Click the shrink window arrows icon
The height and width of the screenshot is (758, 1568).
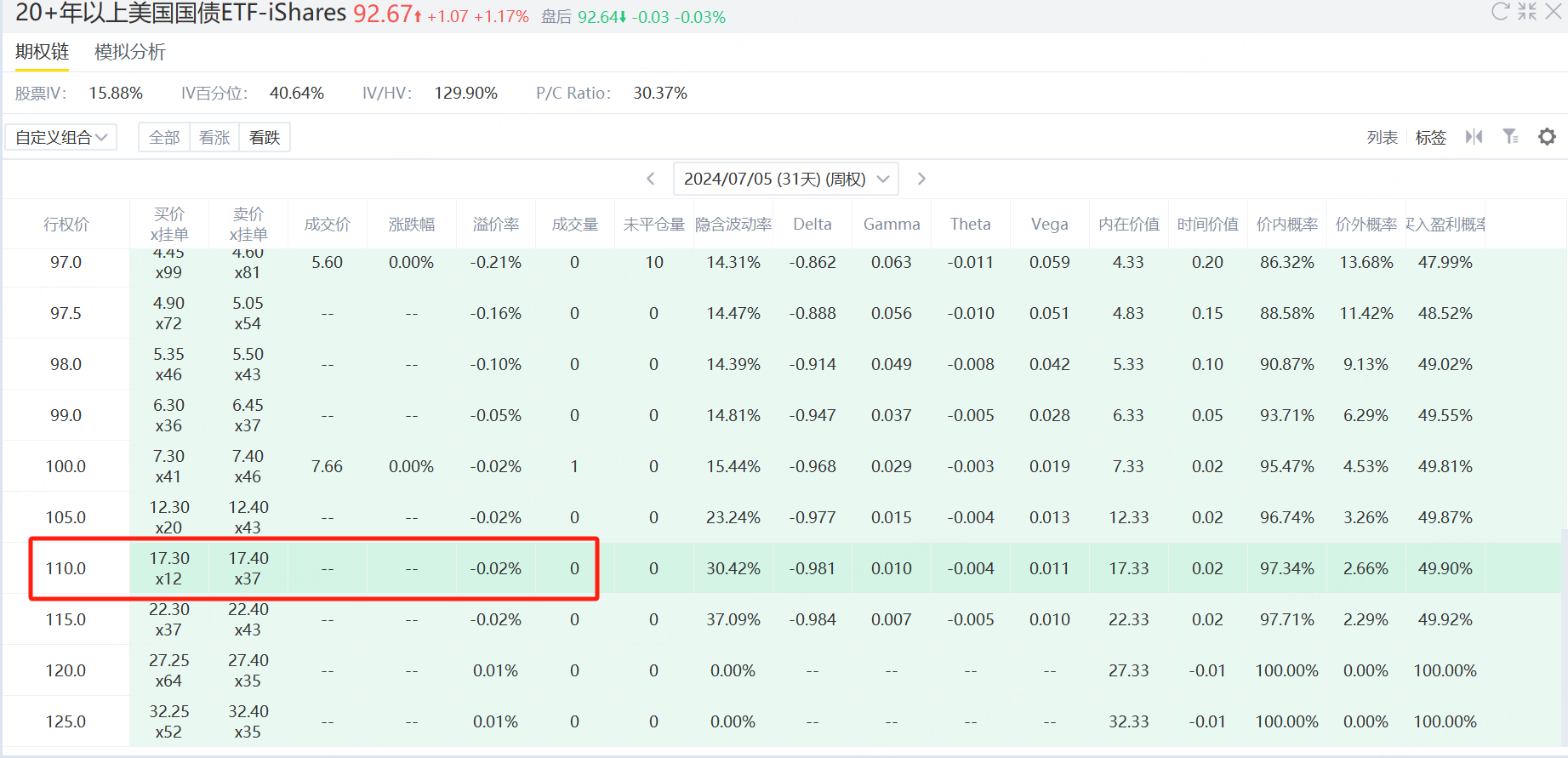1527,11
